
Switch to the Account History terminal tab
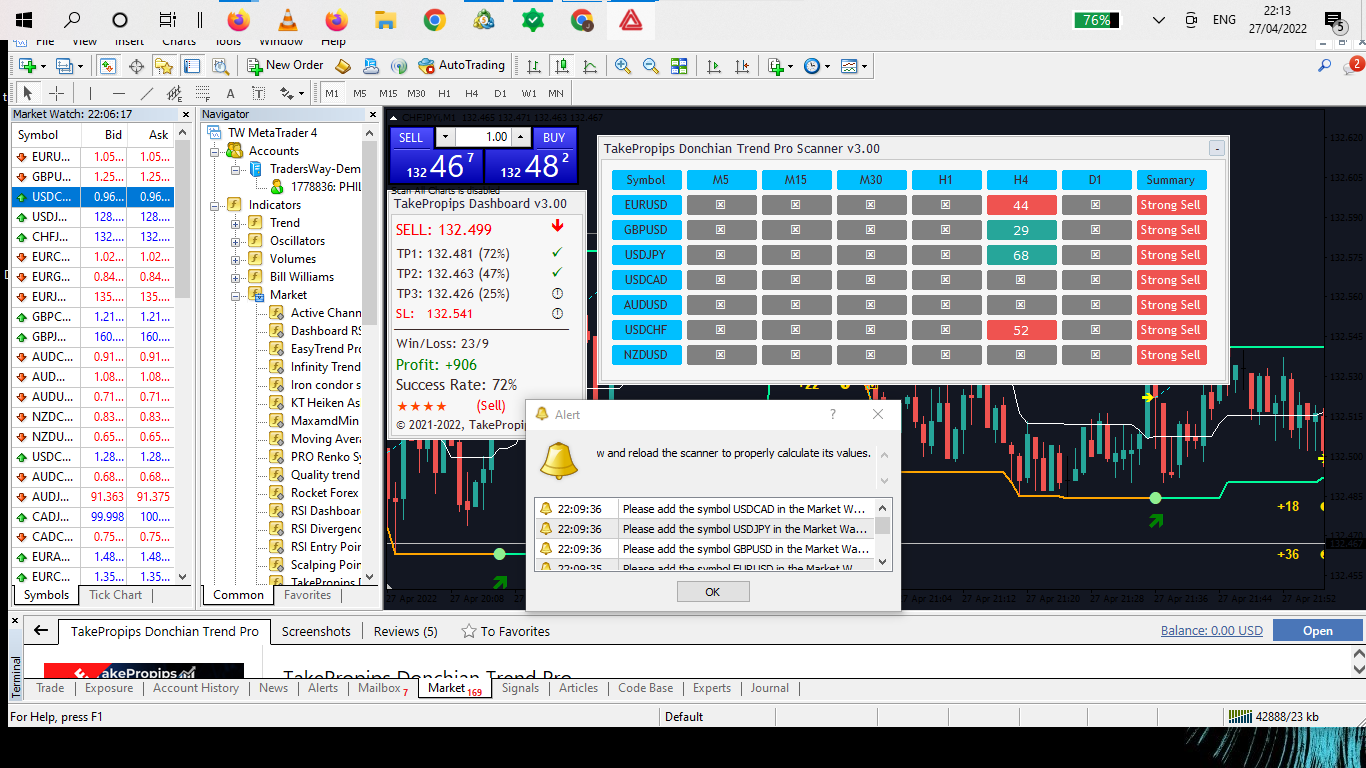pos(196,688)
